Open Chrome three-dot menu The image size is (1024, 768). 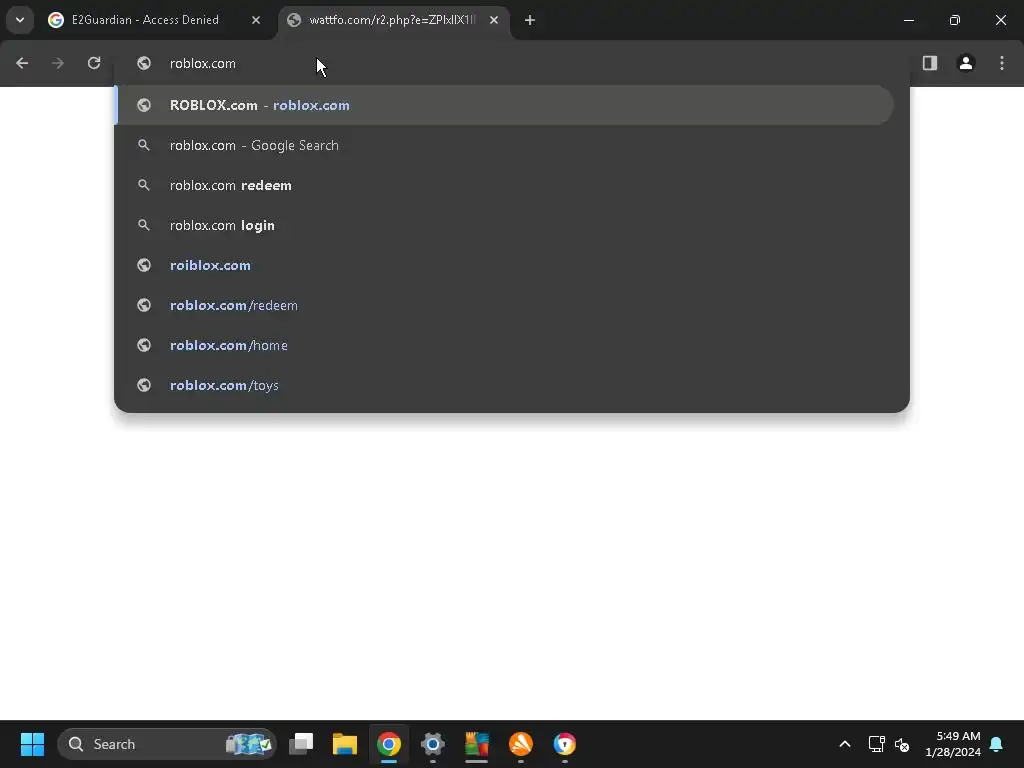click(x=1002, y=63)
